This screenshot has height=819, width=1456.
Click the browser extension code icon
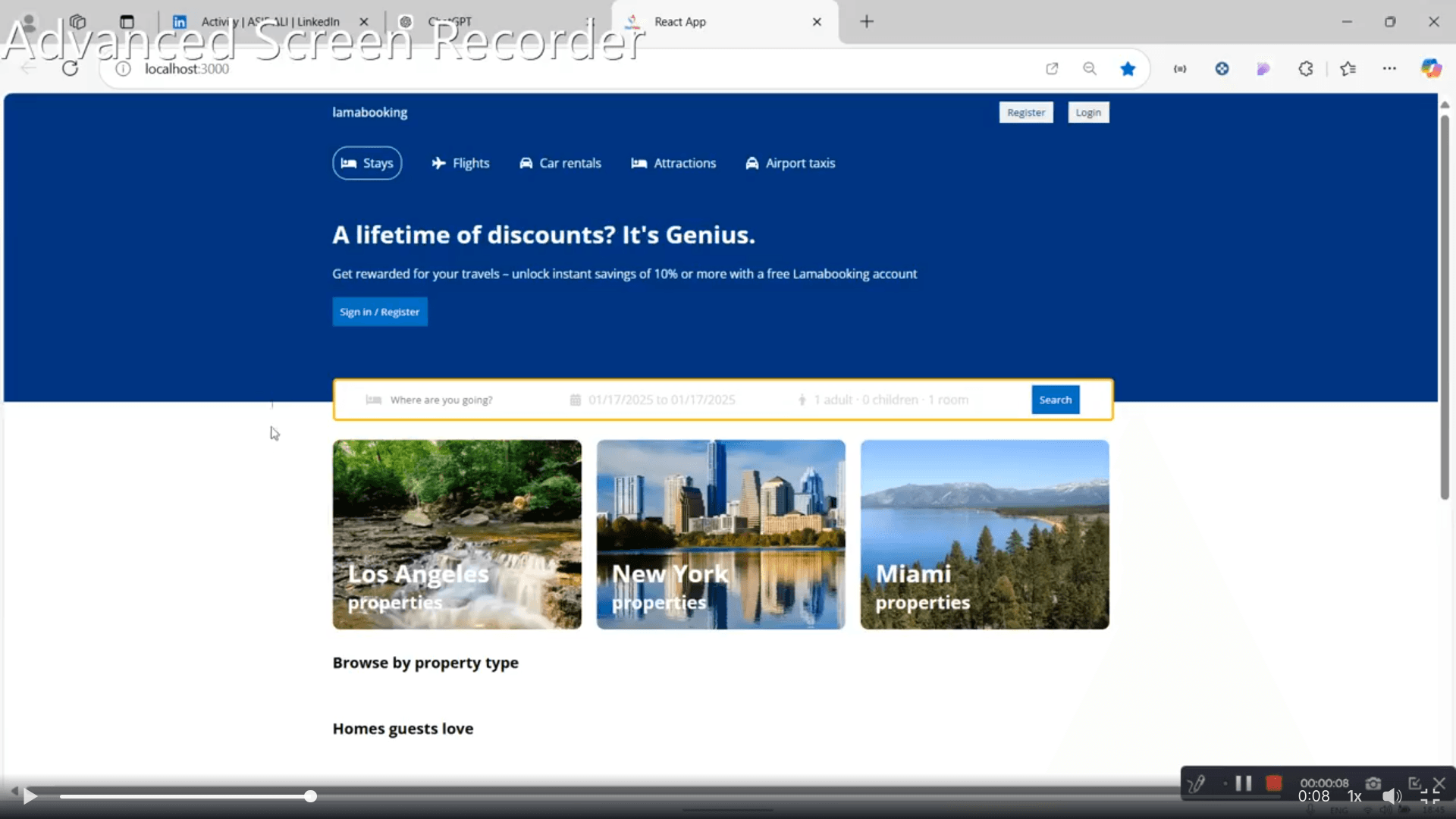(x=1180, y=69)
